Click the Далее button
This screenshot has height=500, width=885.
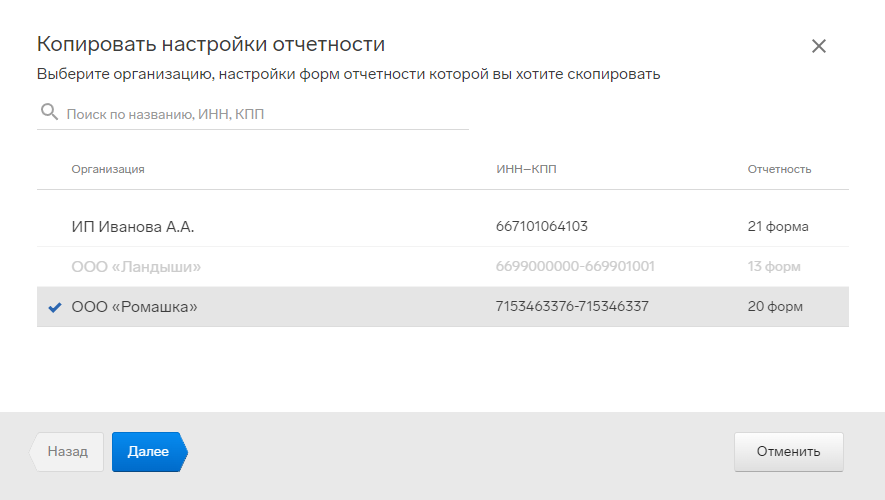pyautogui.click(x=149, y=451)
